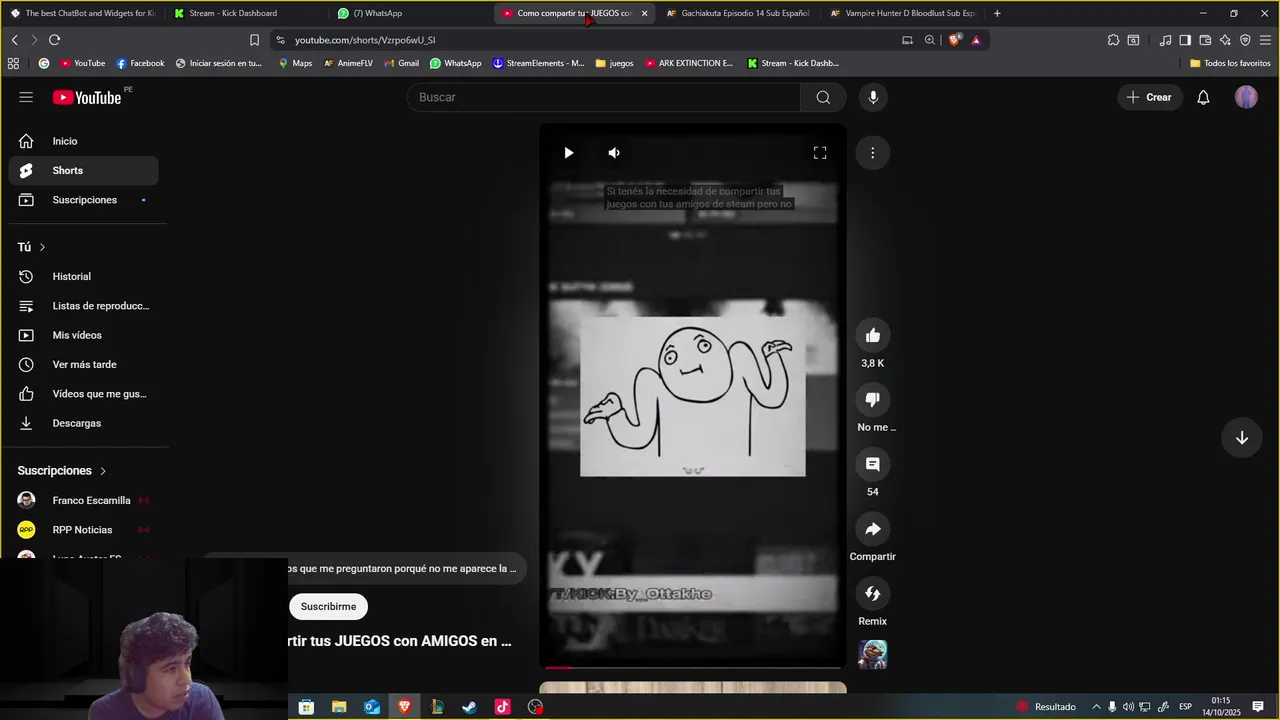
Task: Subscribe using the Suscribirme button
Action: click(x=328, y=607)
